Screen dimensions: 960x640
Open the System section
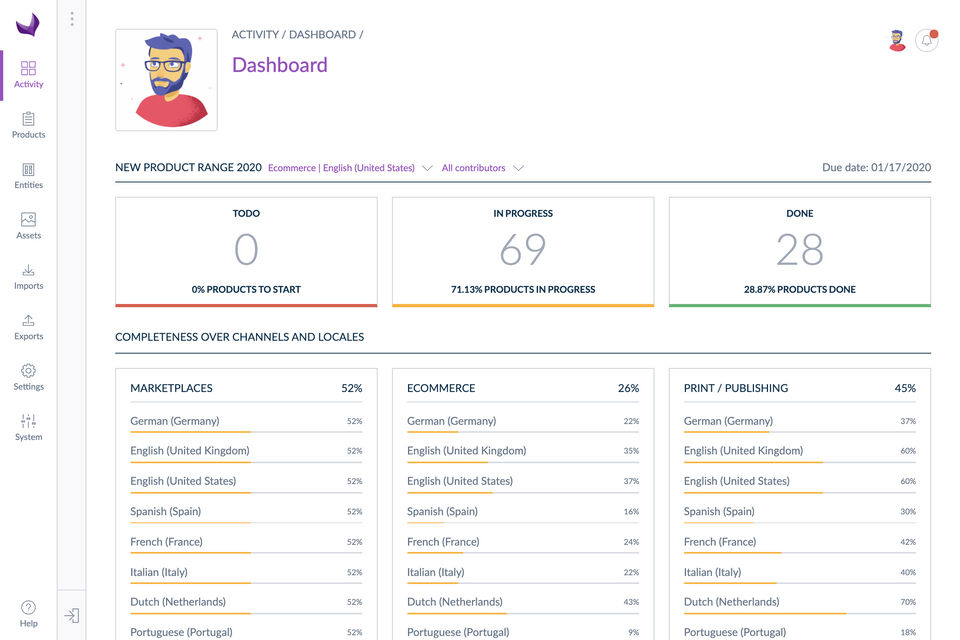(28, 427)
